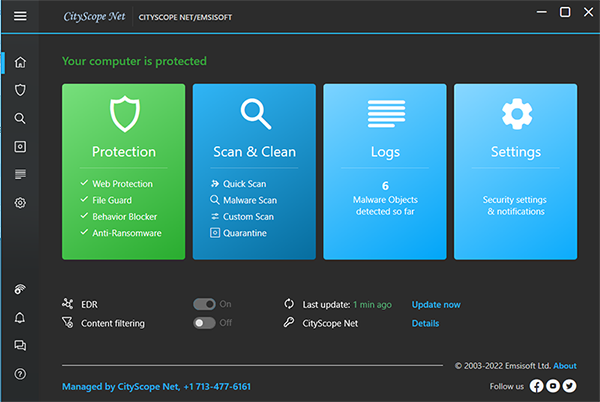This screenshot has width=600, height=402.
Task: Open Protection tile heading
Action: point(124,152)
